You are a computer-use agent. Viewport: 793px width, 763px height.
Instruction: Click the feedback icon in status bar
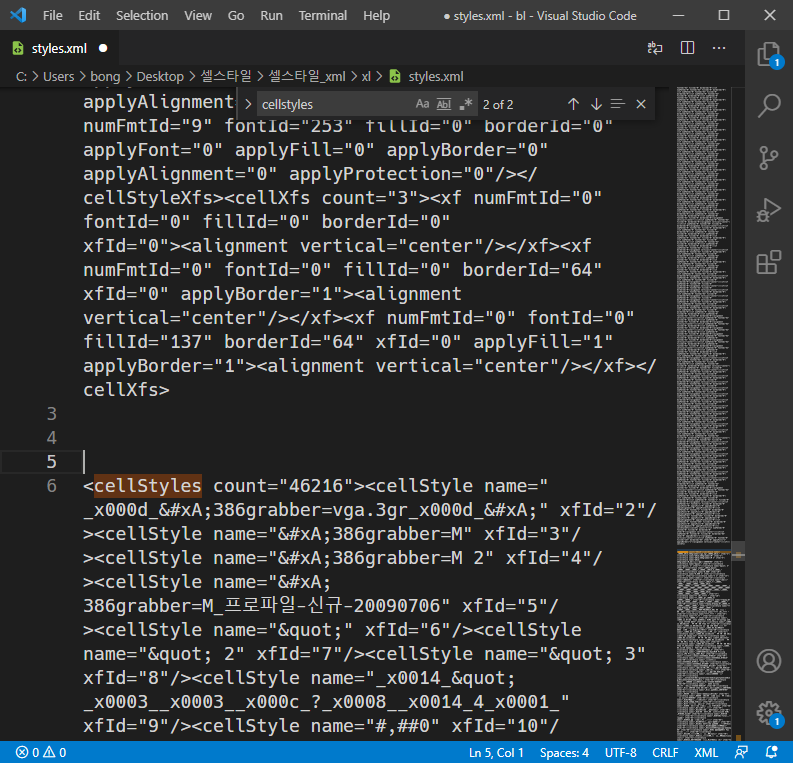click(x=741, y=752)
